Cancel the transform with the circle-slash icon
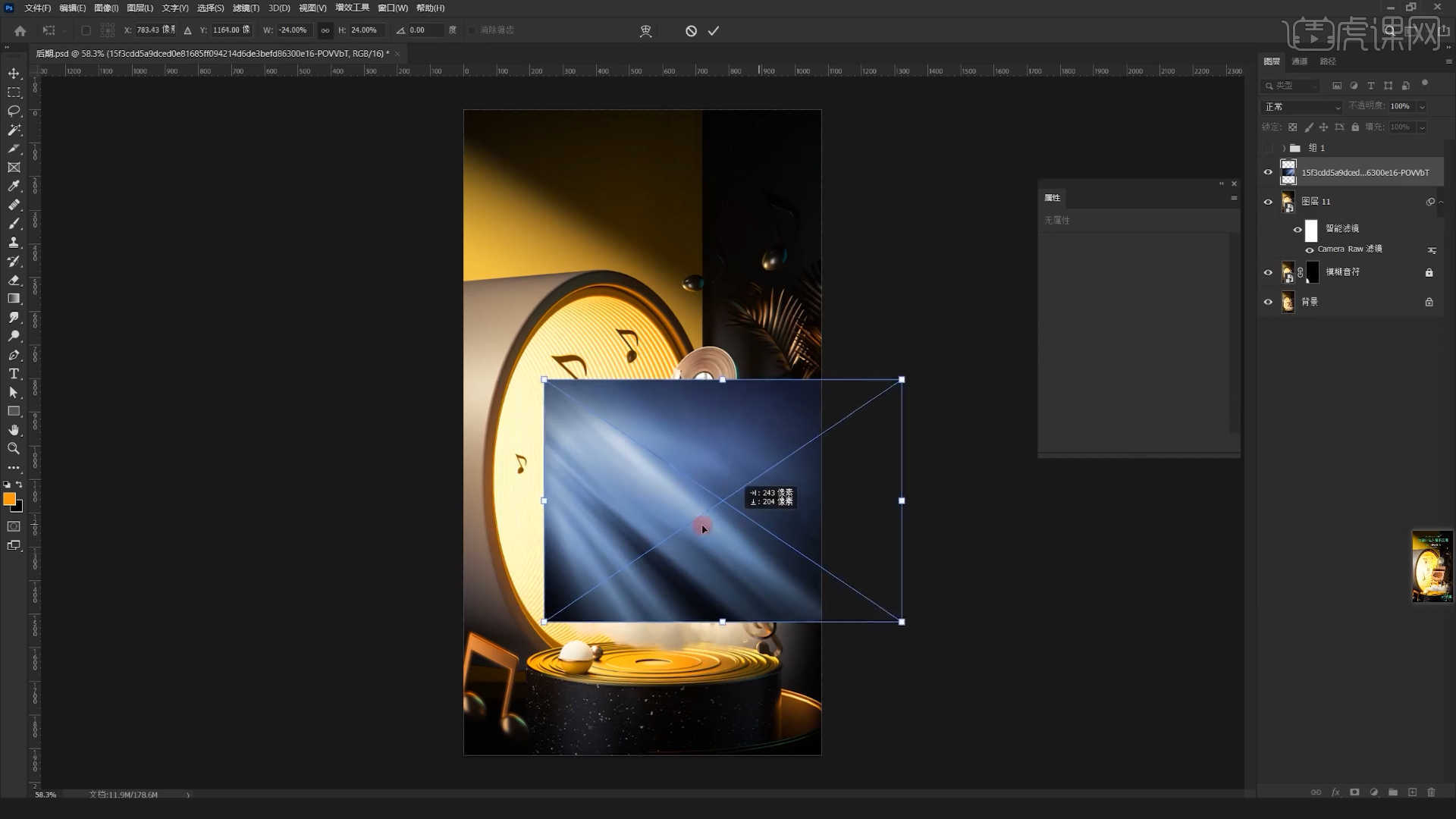The height and width of the screenshot is (819, 1456). (691, 31)
